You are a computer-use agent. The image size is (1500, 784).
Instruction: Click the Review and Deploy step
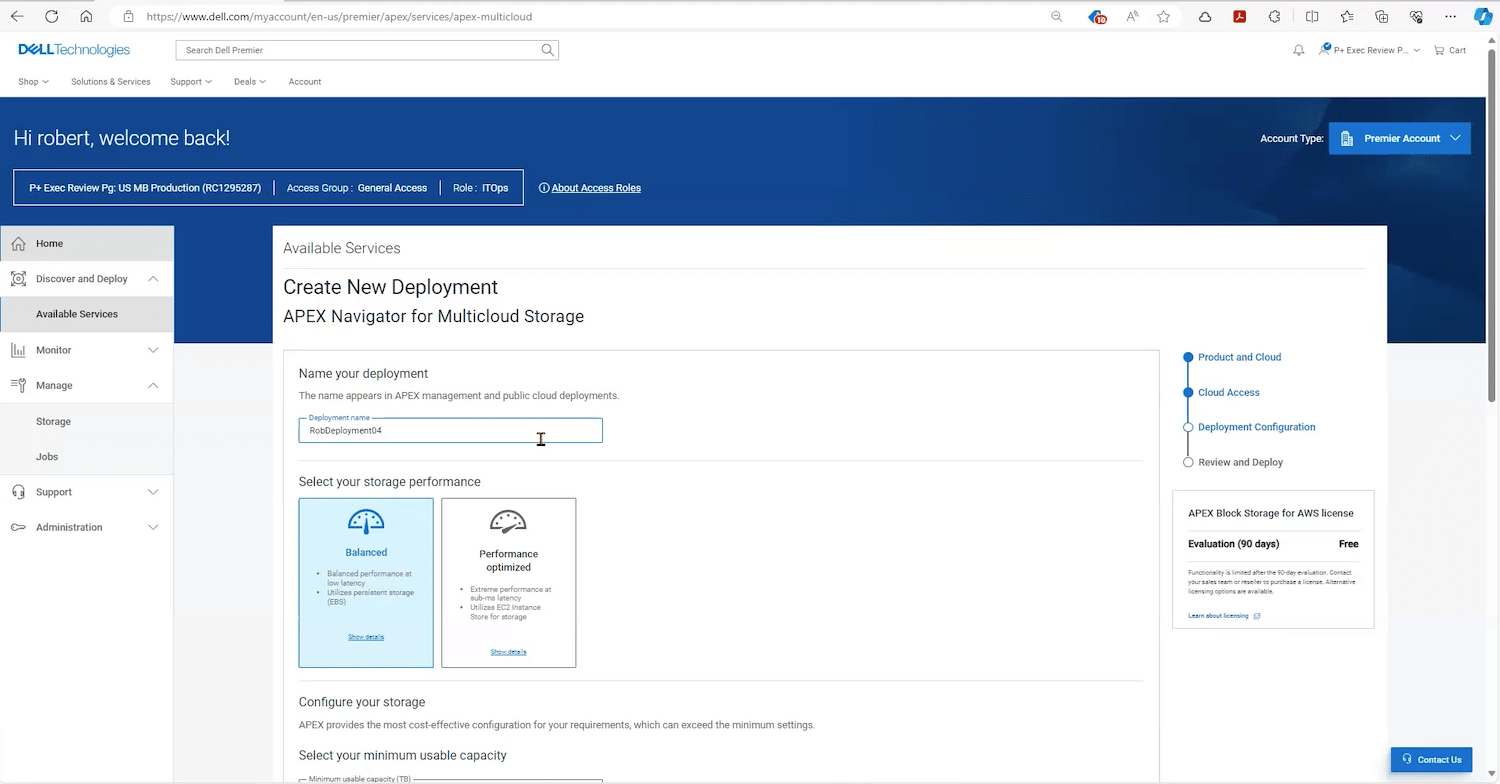(x=1240, y=462)
